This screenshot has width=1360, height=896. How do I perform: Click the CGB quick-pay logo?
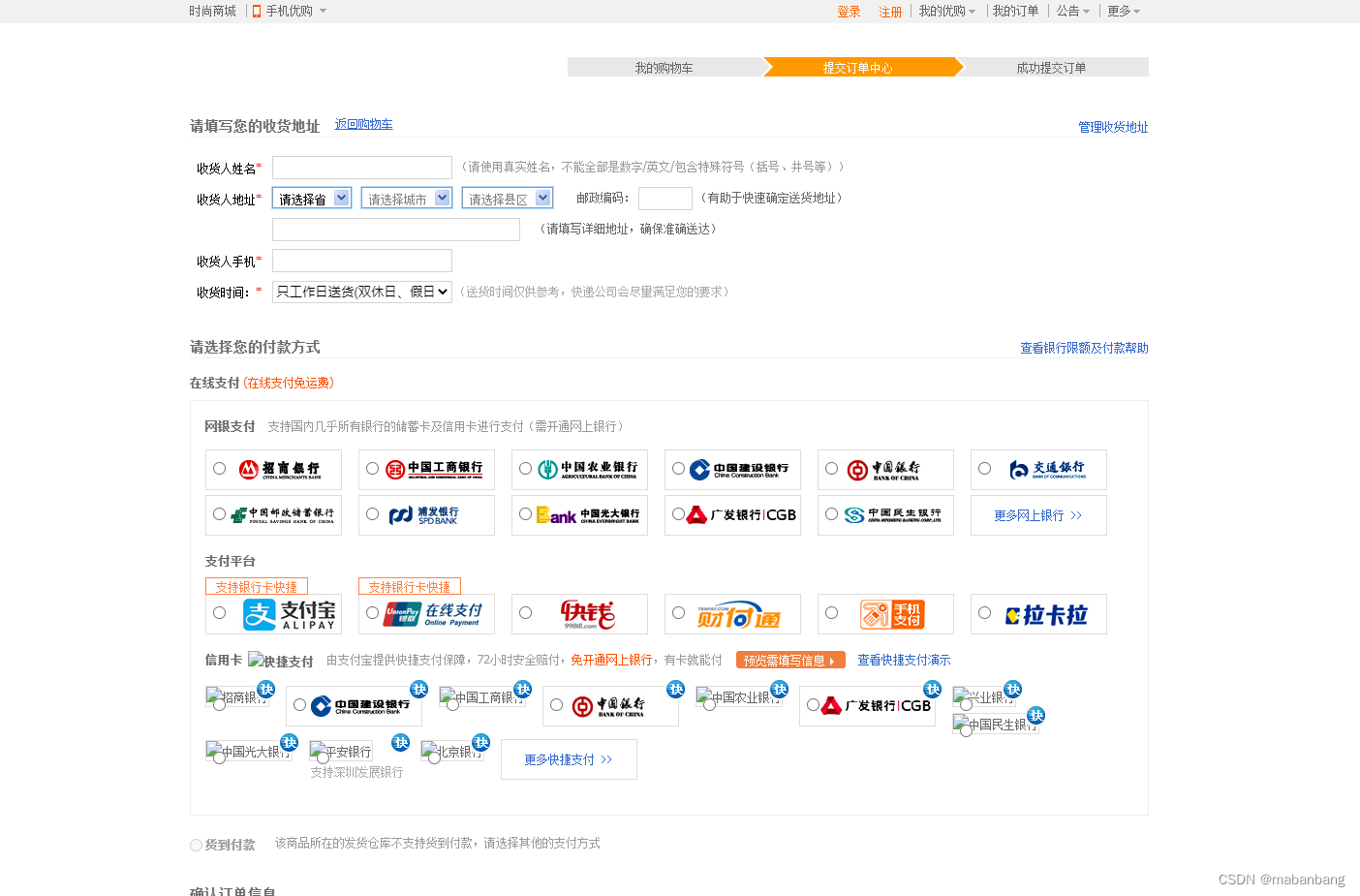coord(876,706)
